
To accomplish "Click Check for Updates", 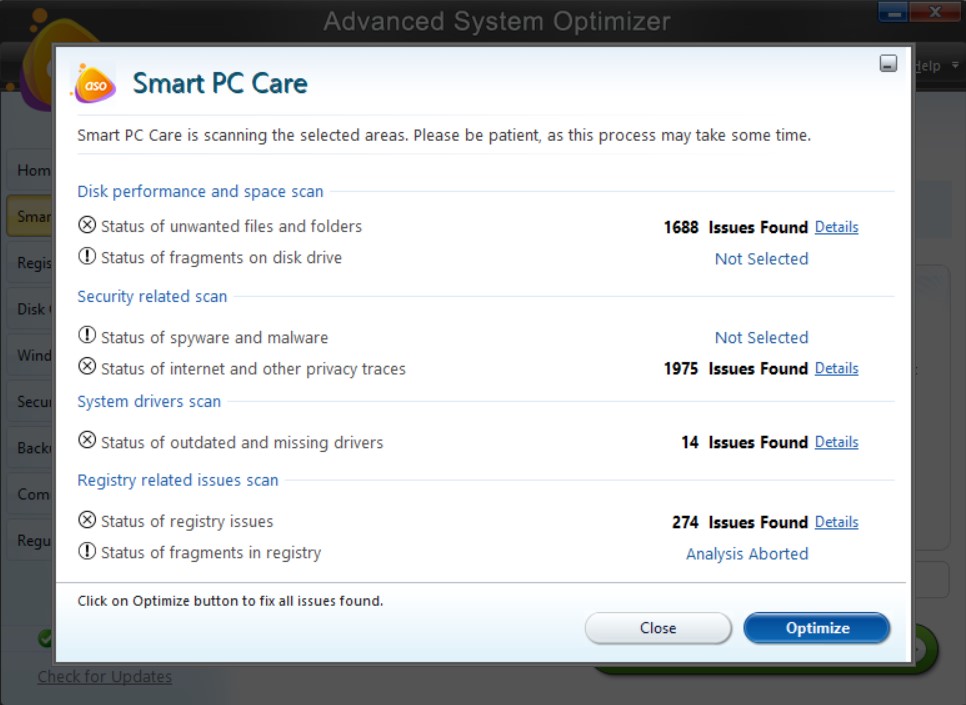I will [x=104, y=676].
